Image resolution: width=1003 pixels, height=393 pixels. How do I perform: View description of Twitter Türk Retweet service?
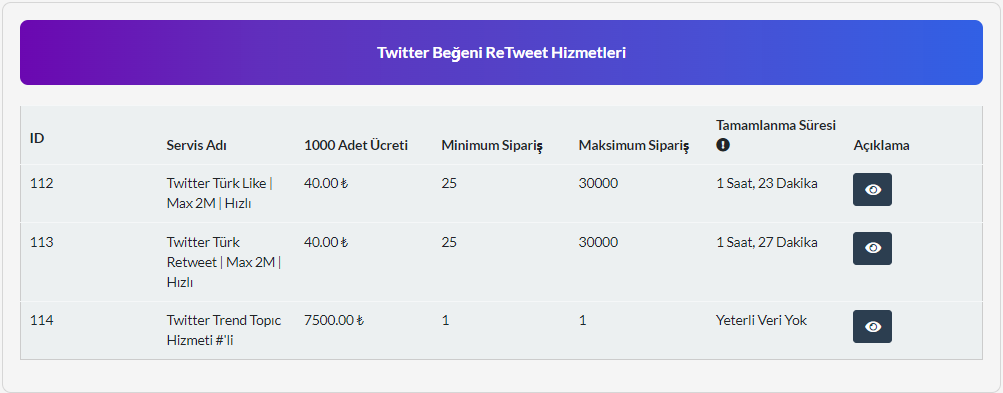[x=872, y=248]
